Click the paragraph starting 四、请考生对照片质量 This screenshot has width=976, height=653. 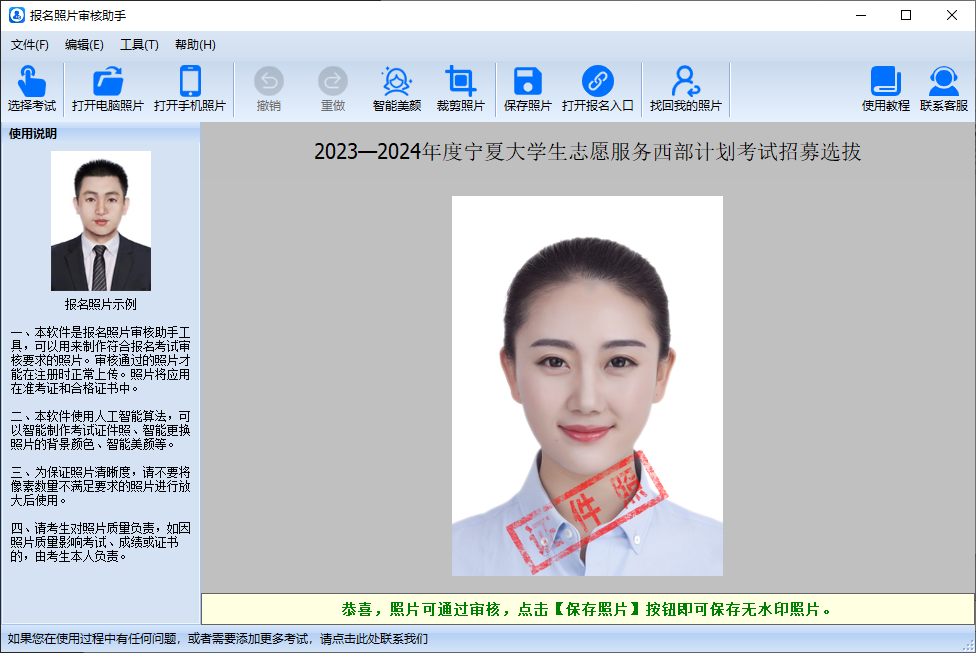point(100,542)
